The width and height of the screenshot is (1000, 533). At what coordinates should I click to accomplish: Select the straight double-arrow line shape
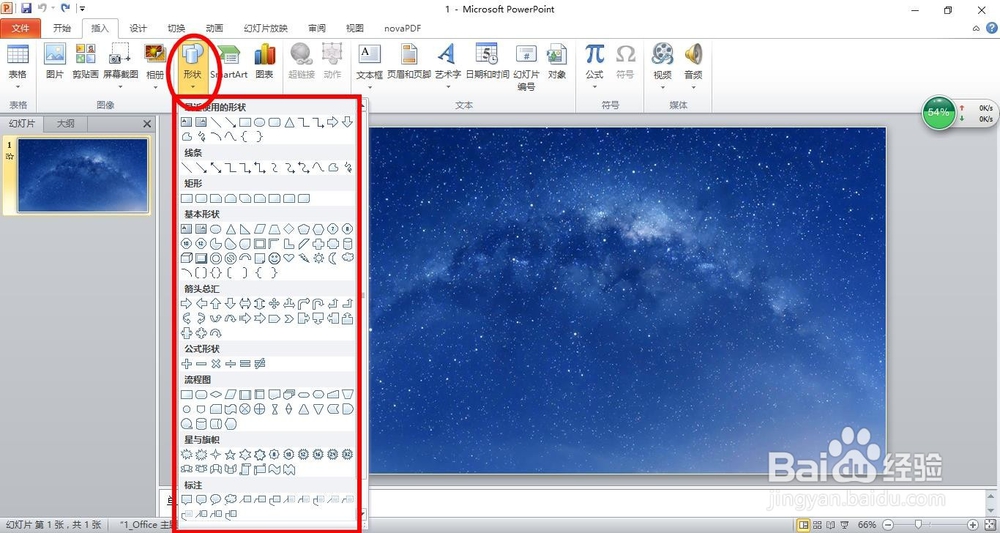216,167
